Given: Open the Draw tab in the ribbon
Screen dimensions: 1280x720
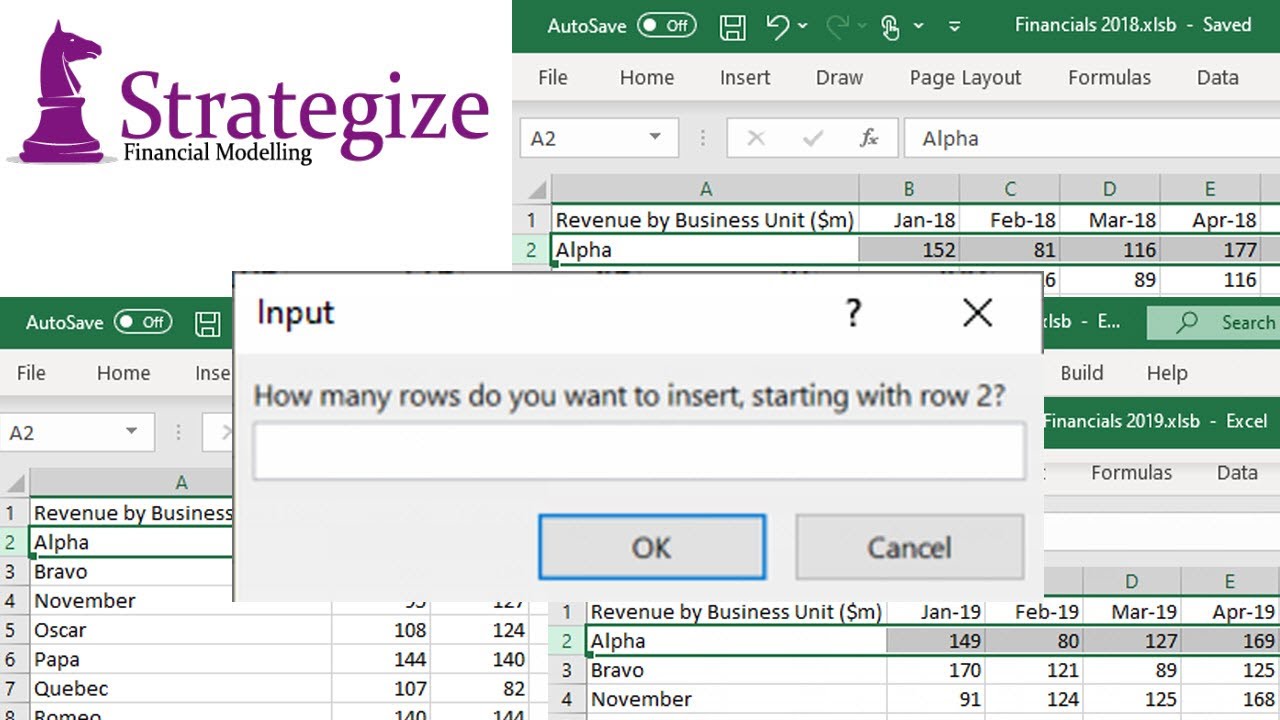Looking at the screenshot, I should [839, 78].
